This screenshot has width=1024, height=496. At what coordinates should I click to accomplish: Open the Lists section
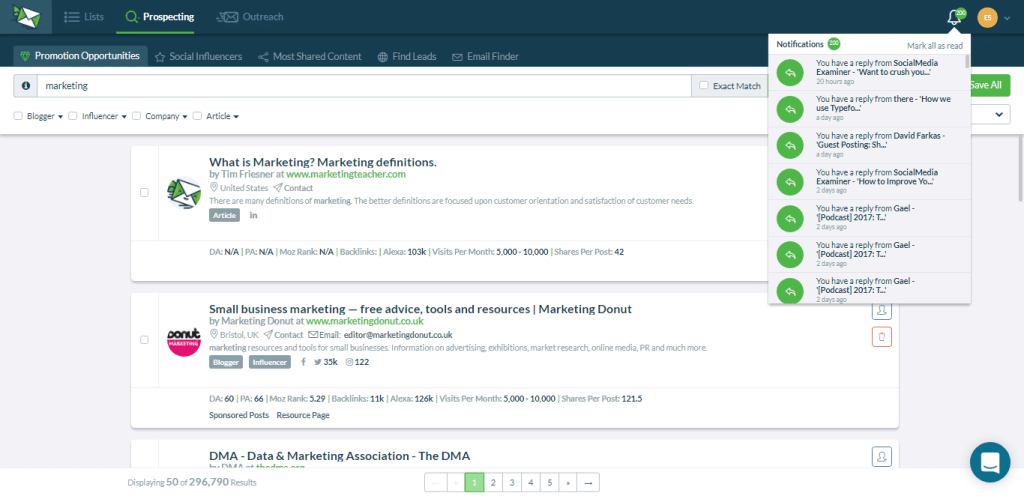click(84, 17)
